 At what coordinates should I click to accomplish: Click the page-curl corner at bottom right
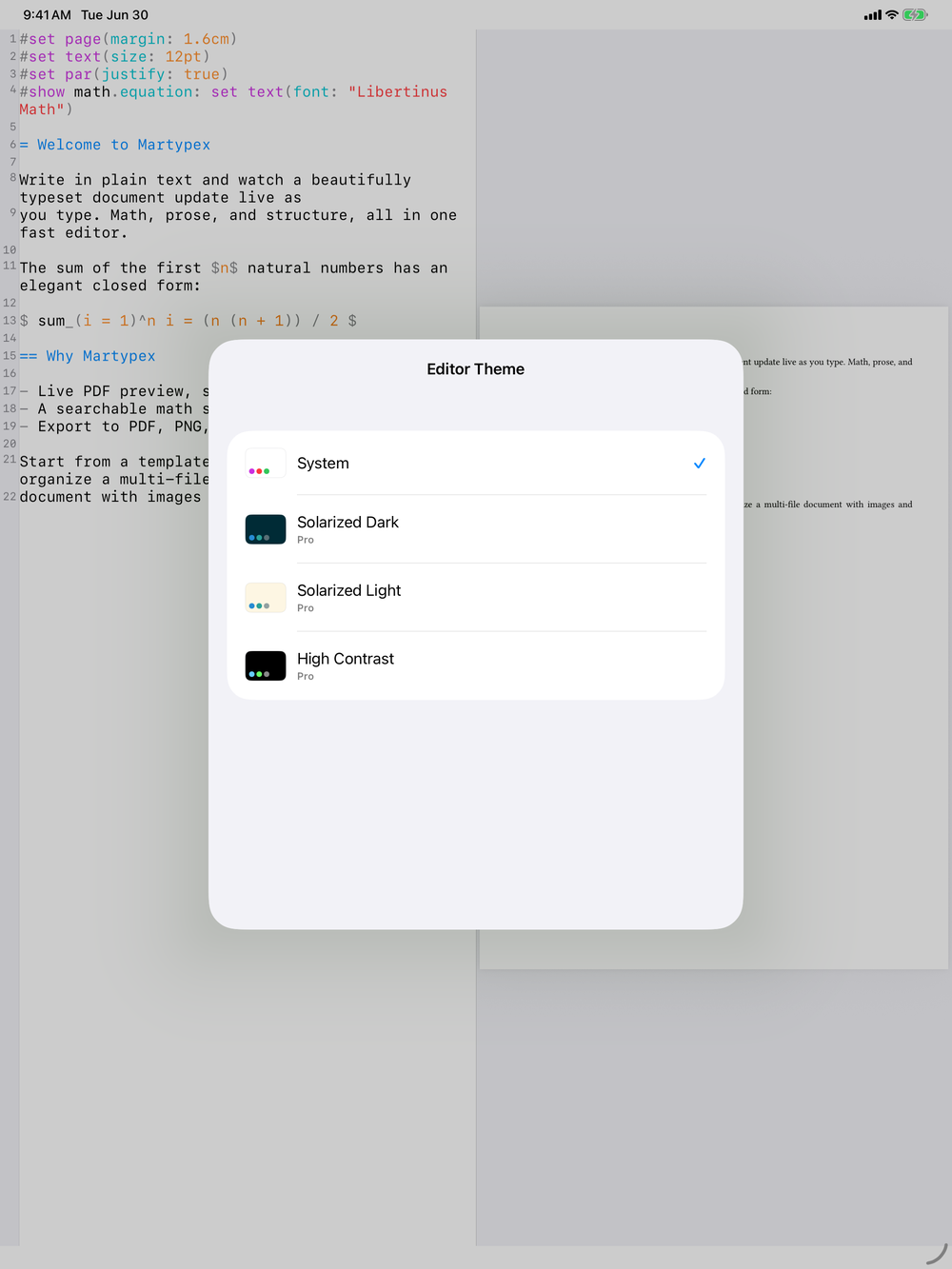pyautogui.click(x=937, y=1255)
